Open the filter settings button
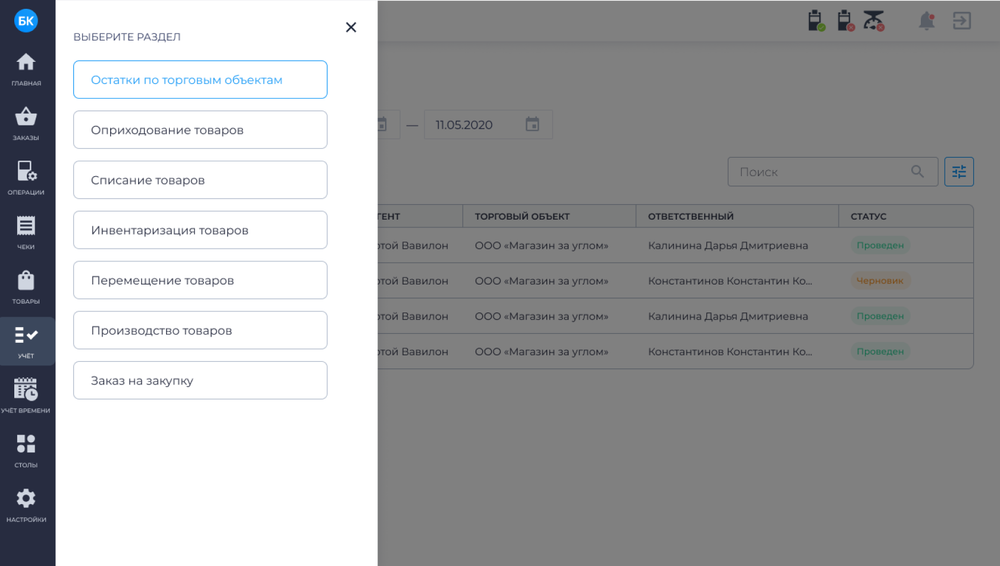Viewport: 1000px width, 566px height. click(959, 172)
